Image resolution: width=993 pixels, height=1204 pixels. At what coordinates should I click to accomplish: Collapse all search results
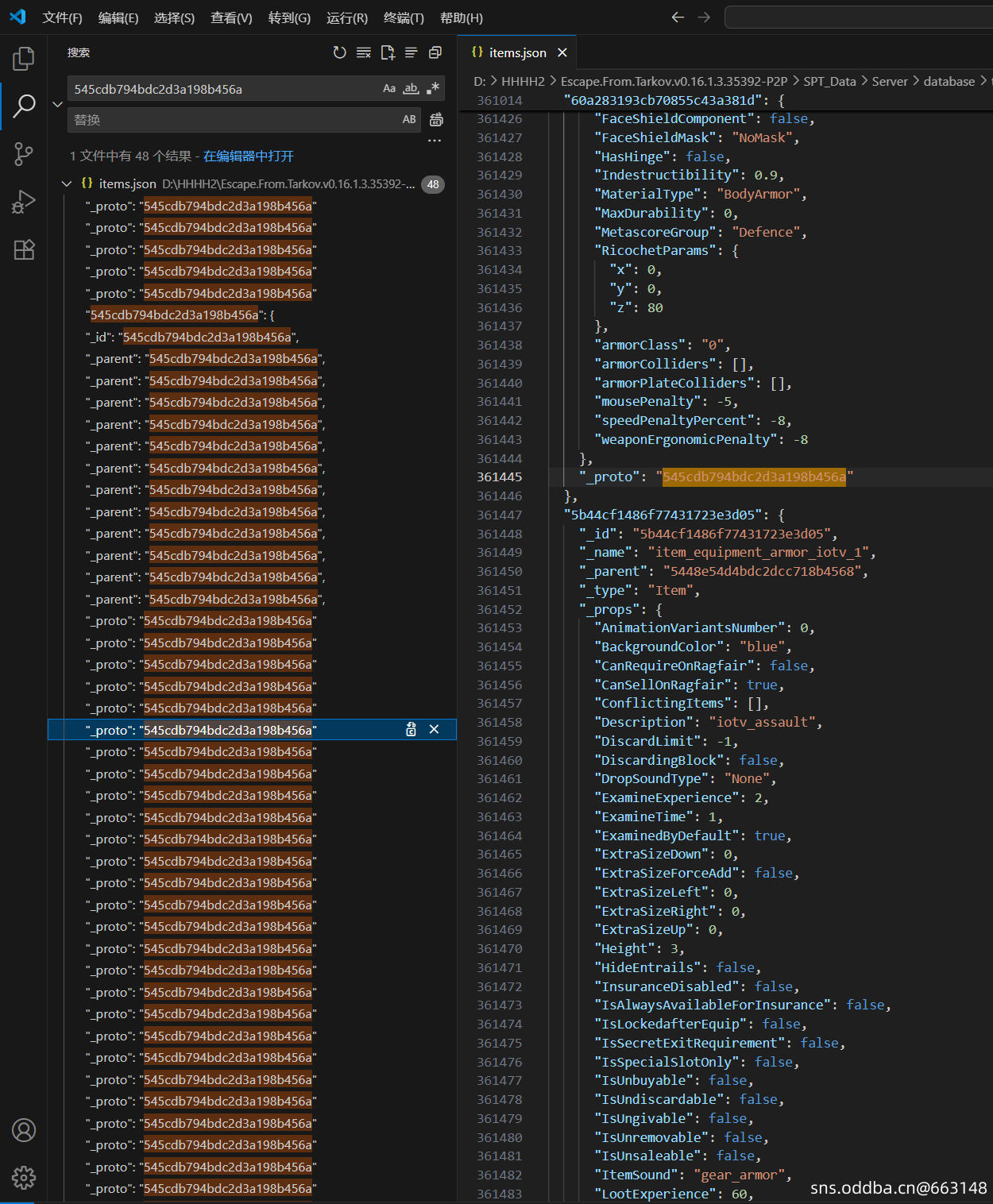(435, 52)
